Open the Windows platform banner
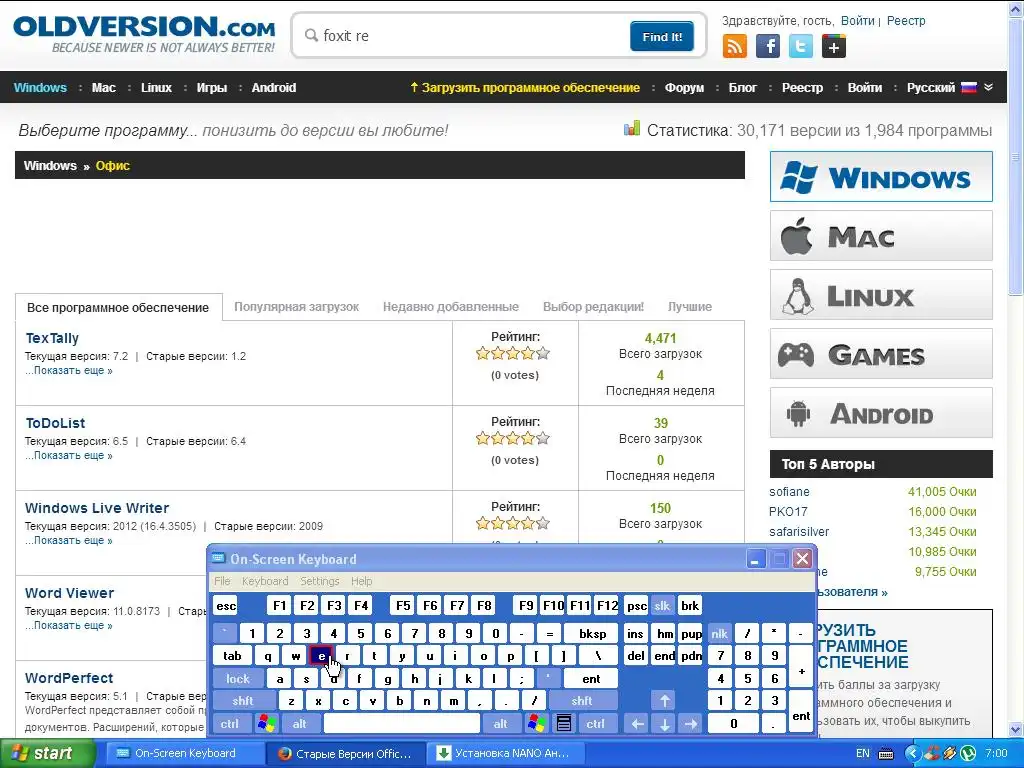1024x768 pixels. pyautogui.click(x=881, y=177)
